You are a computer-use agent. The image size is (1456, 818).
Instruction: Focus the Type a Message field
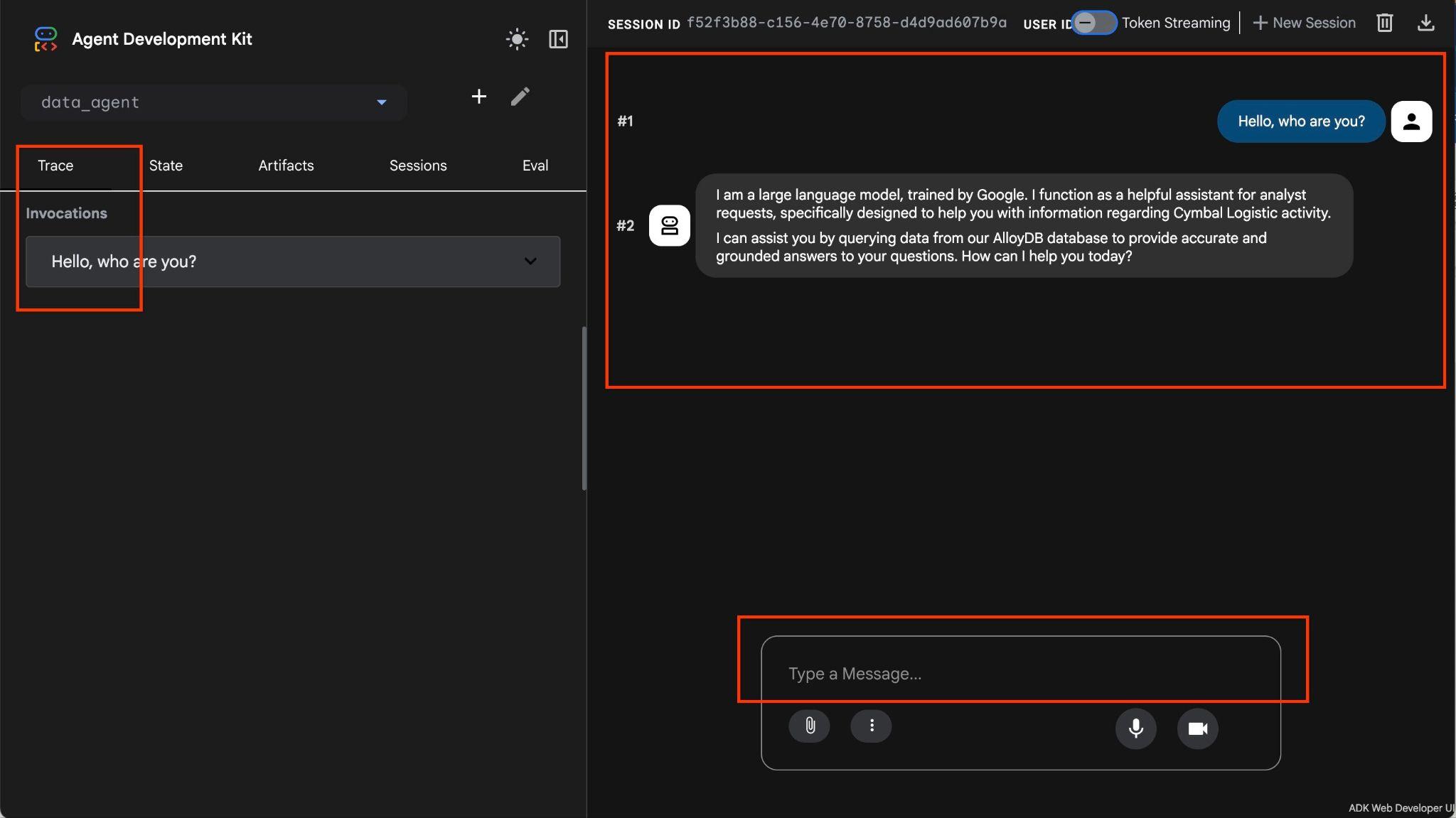coord(1020,673)
